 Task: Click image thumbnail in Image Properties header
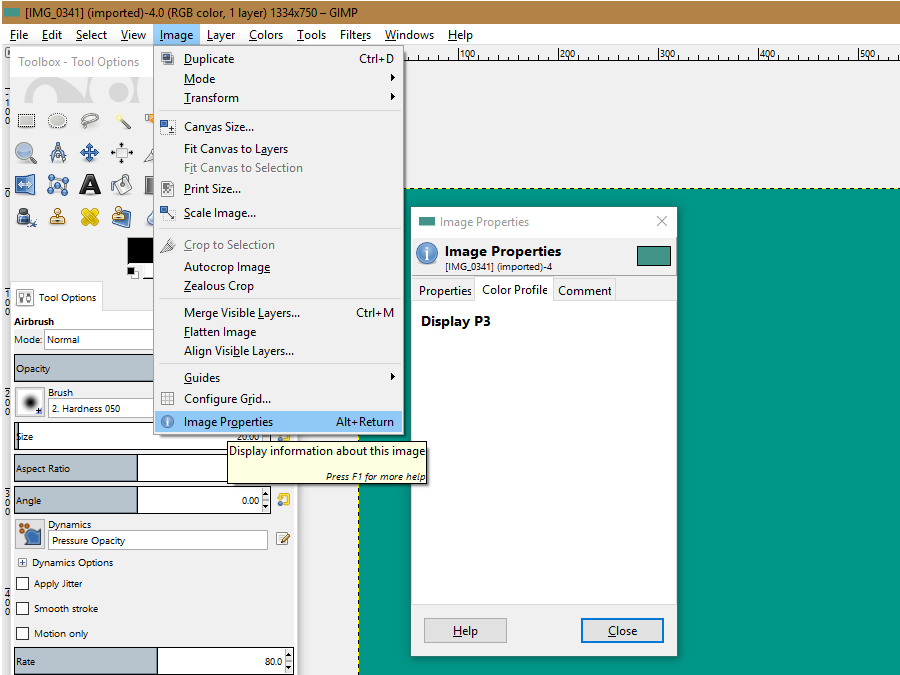(654, 255)
